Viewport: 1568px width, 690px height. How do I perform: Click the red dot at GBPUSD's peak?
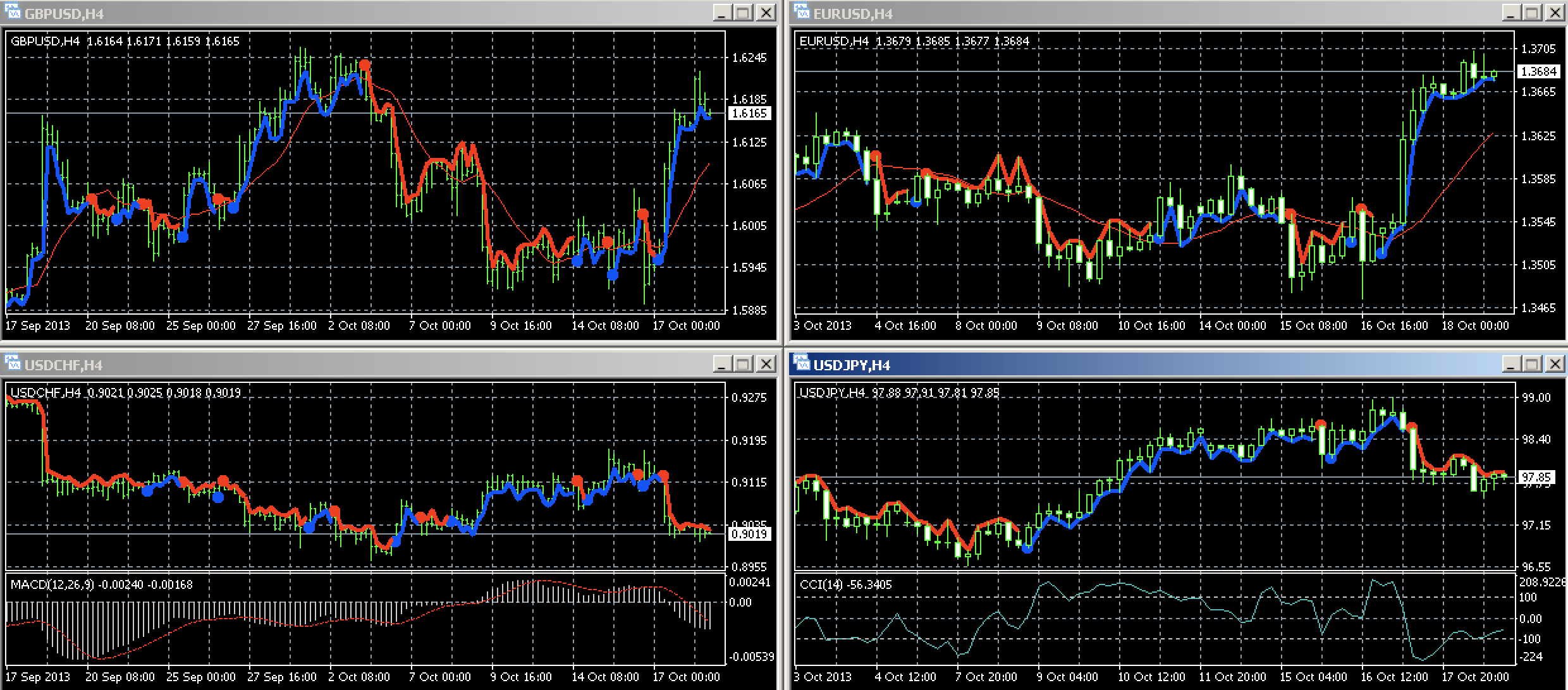click(365, 64)
